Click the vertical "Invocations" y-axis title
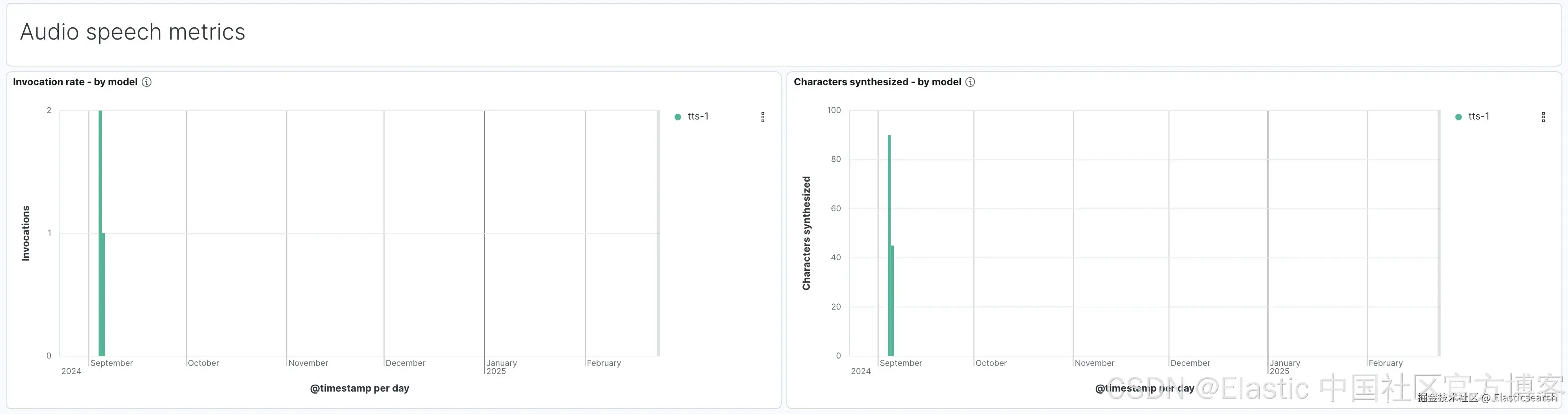Image resolution: width=1568 pixels, height=414 pixels. (x=26, y=233)
